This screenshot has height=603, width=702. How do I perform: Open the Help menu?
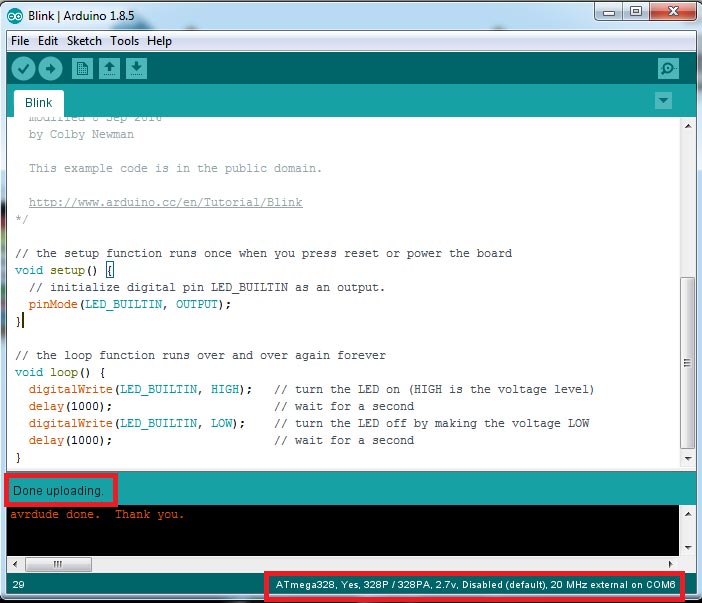click(159, 41)
